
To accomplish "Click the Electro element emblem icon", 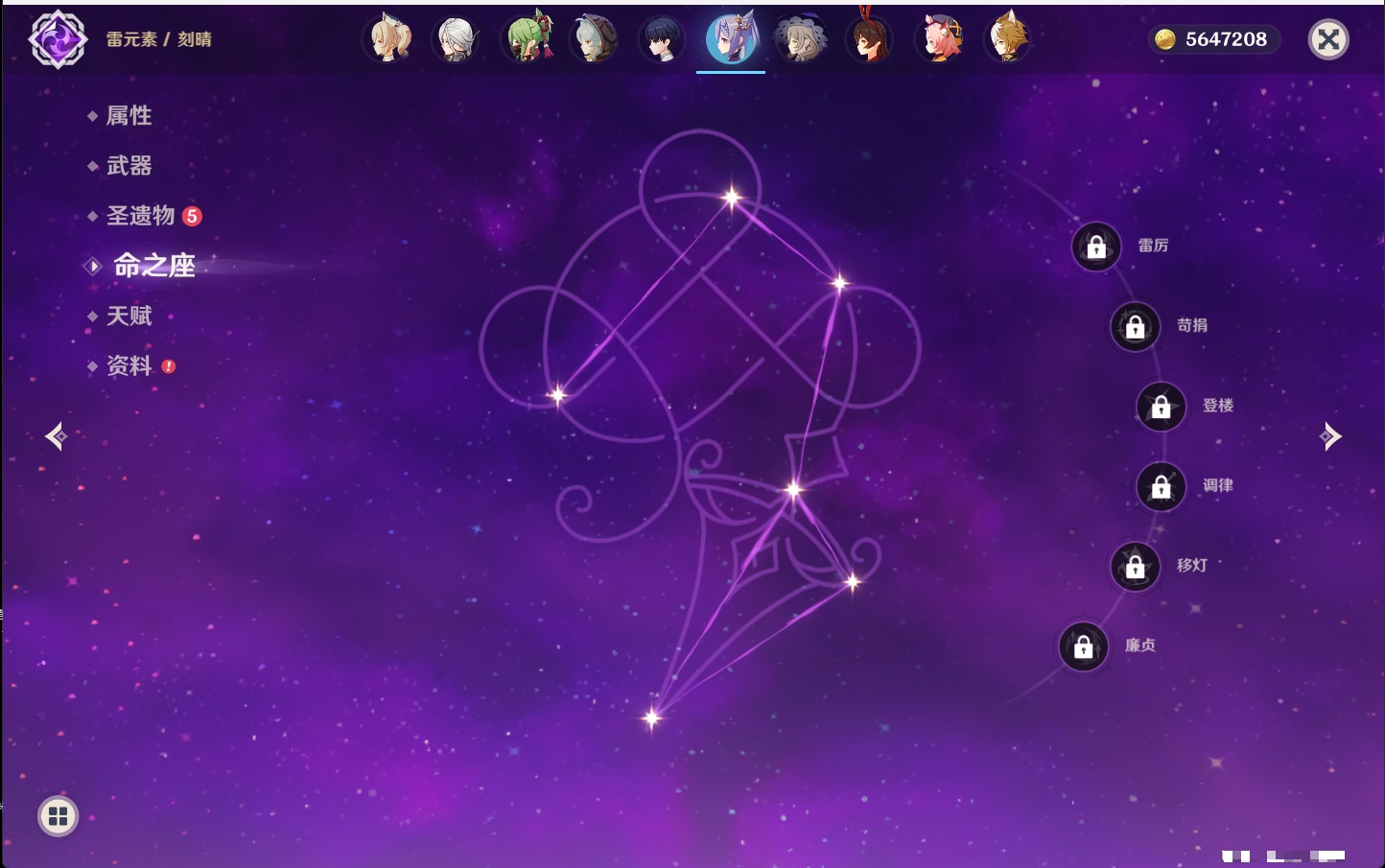I will (58, 39).
